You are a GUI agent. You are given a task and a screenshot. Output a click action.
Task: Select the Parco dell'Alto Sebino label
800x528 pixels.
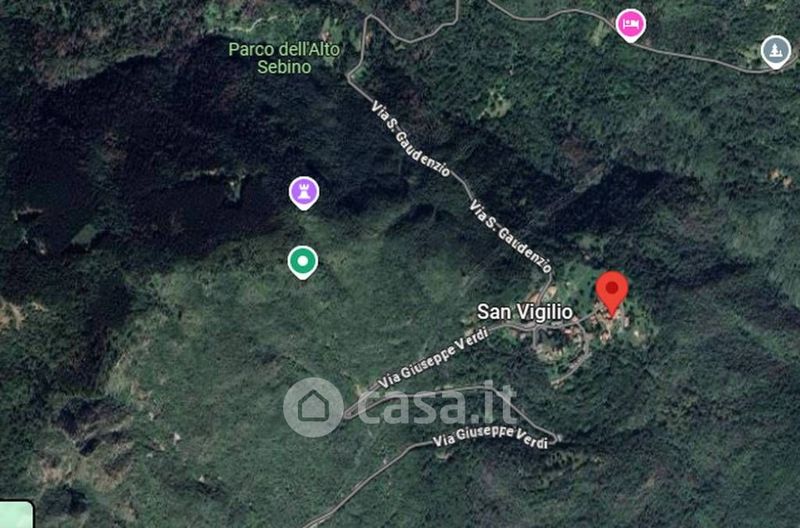[x=284, y=58]
